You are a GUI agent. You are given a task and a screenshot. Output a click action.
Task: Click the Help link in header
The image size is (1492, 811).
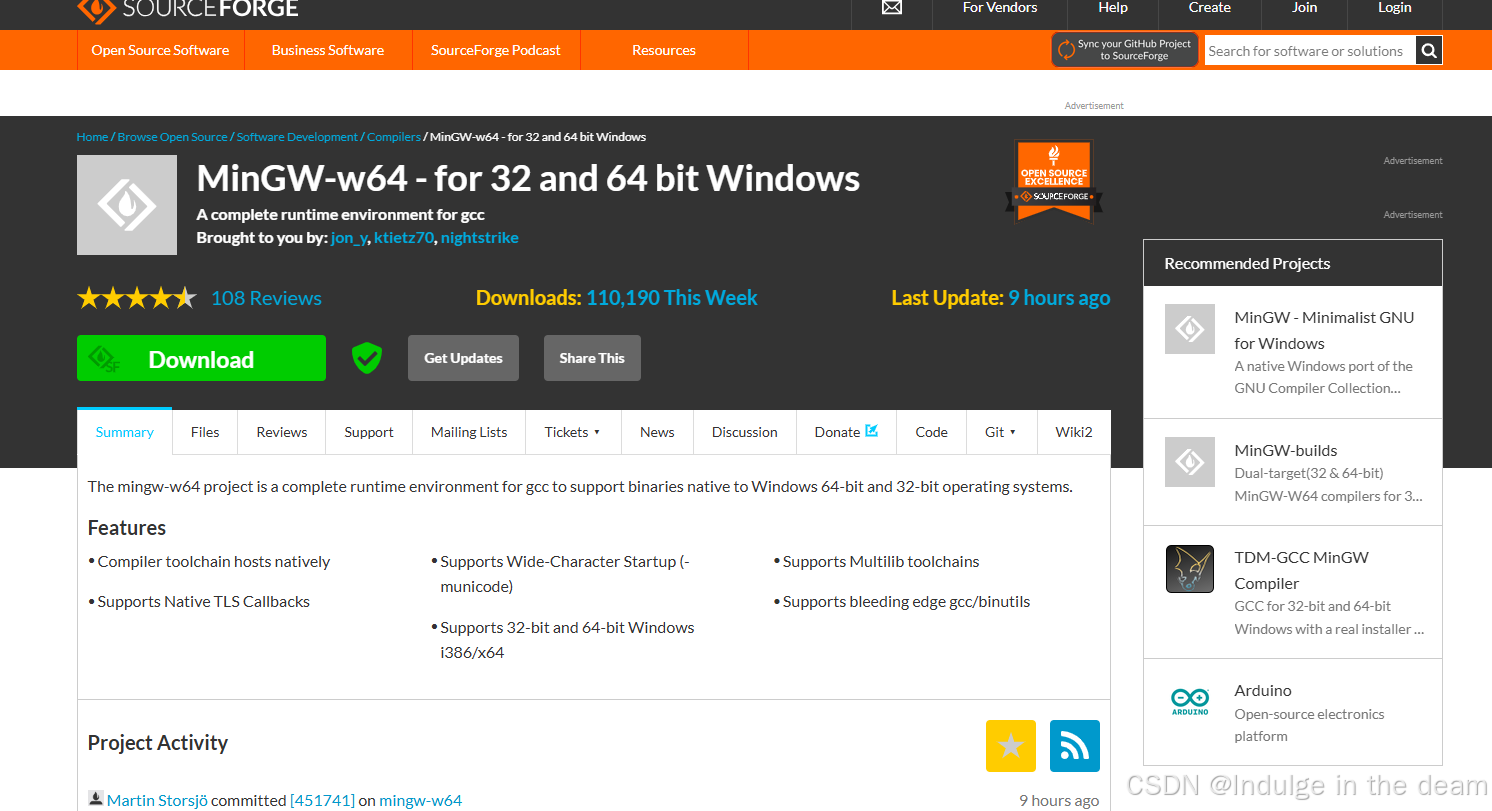[1113, 7]
